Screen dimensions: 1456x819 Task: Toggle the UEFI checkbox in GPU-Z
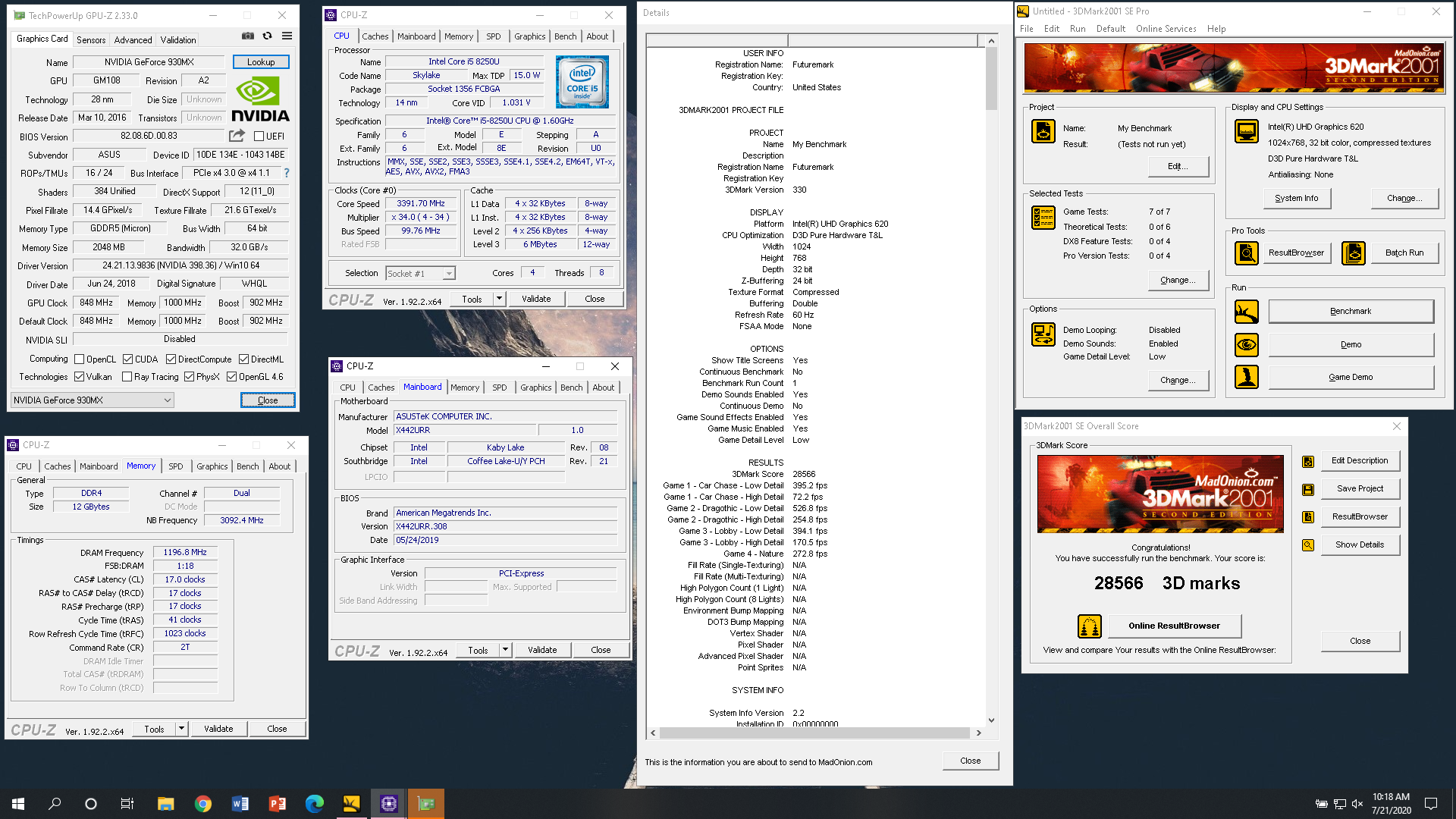259,136
